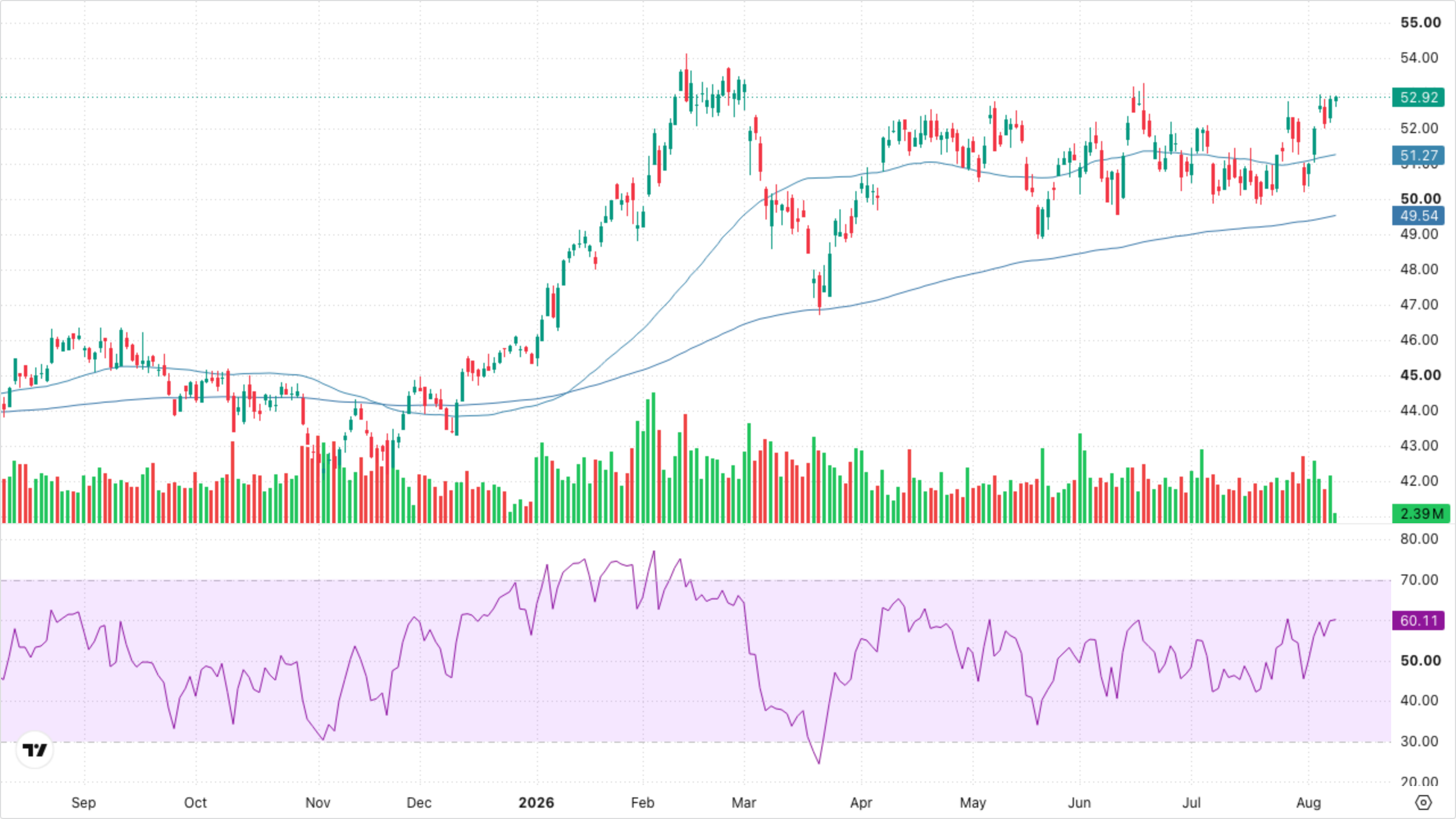
Task: Select the Sep label on time axis
Action: pyautogui.click(x=84, y=803)
